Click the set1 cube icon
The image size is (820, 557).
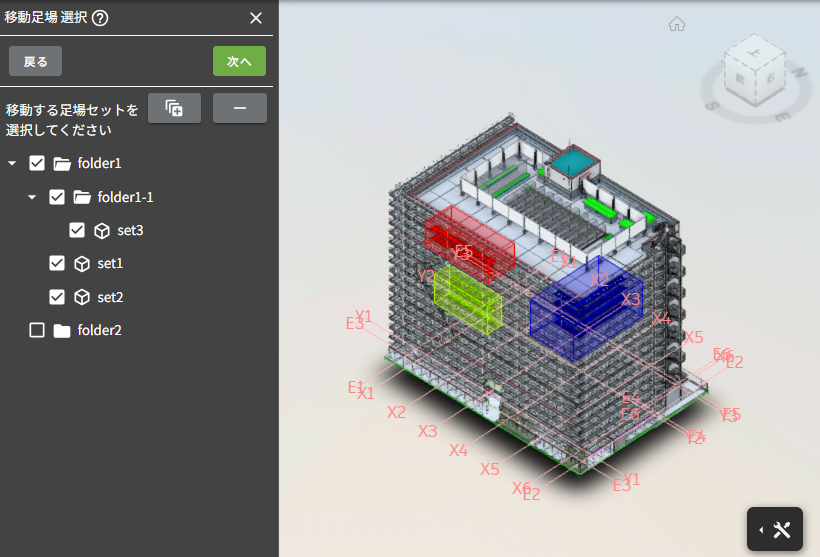coord(82,263)
